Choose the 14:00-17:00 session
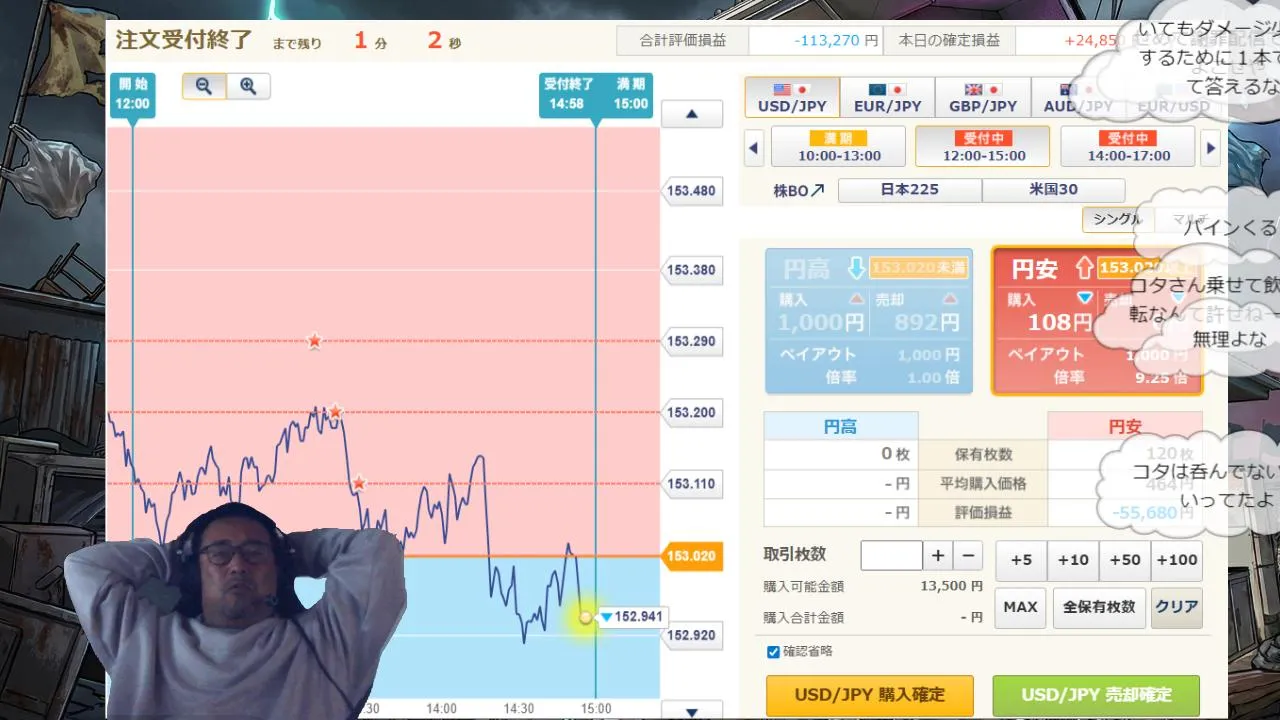This screenshot has height=720, width=1280. pos(1127,147)
